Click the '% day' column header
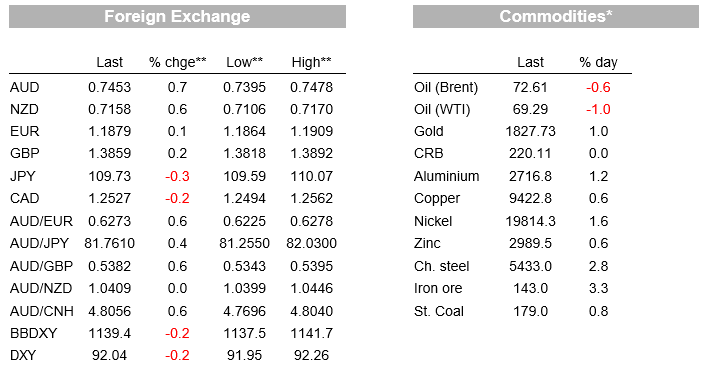 point(598,62)
